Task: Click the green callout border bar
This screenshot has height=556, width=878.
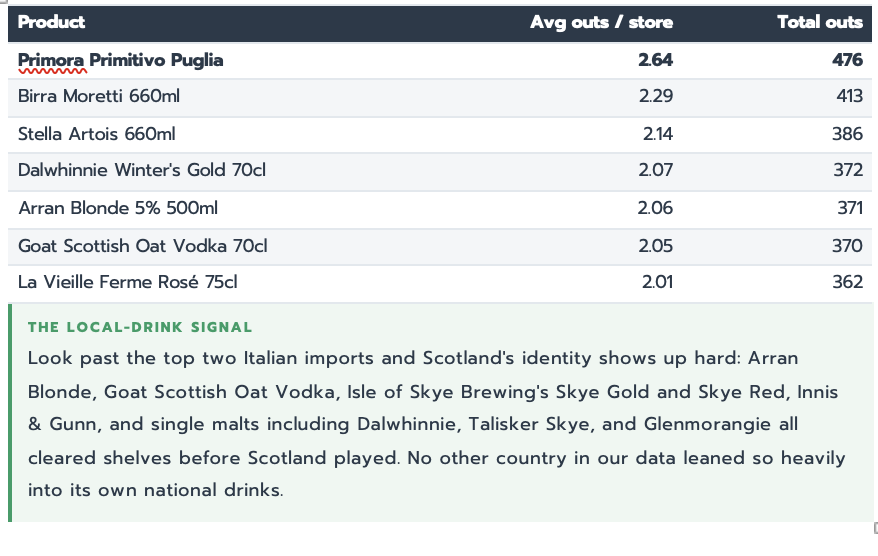Action: tap(10, 413)
